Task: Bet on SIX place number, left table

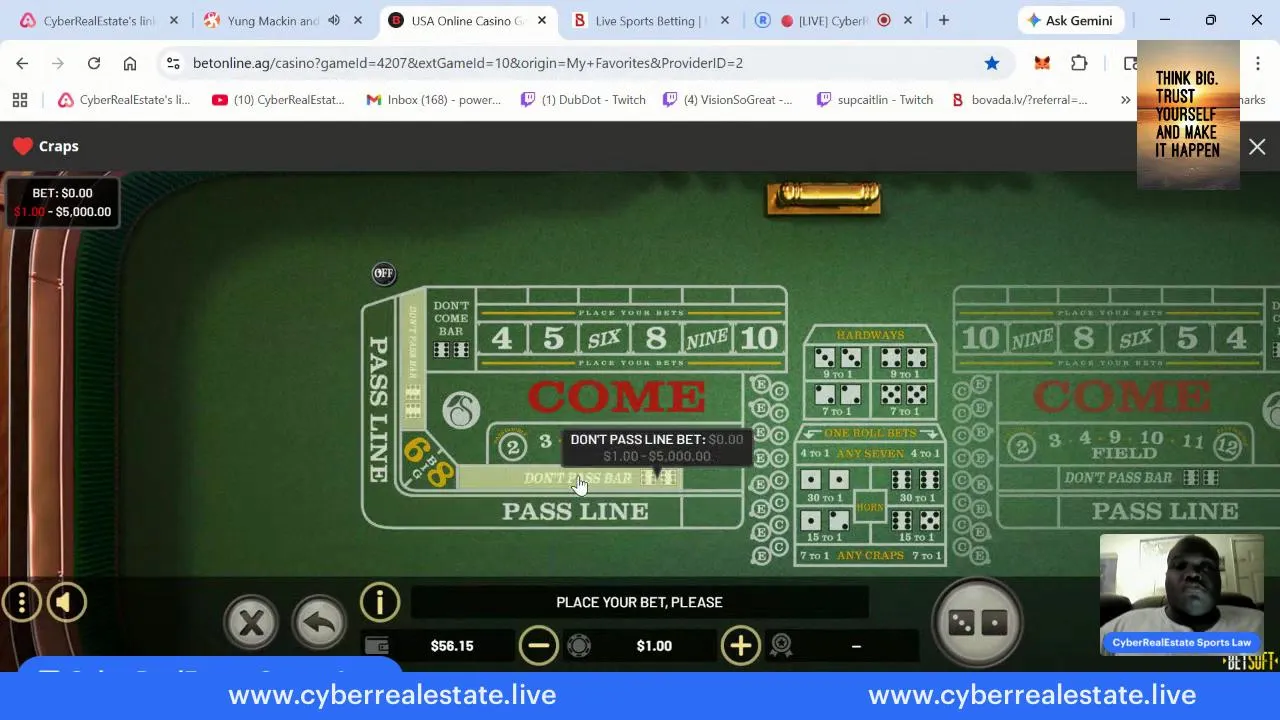Action: tap(604, 337)
